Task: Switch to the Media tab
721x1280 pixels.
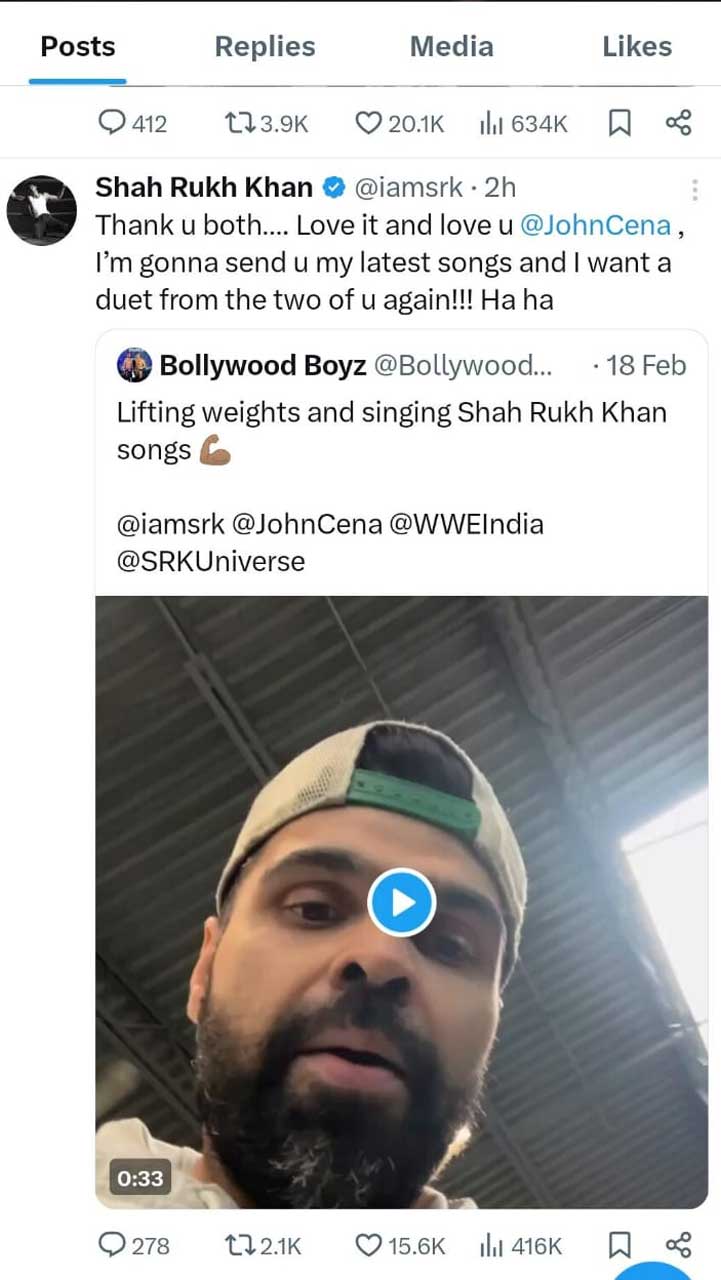Action: 451,46
